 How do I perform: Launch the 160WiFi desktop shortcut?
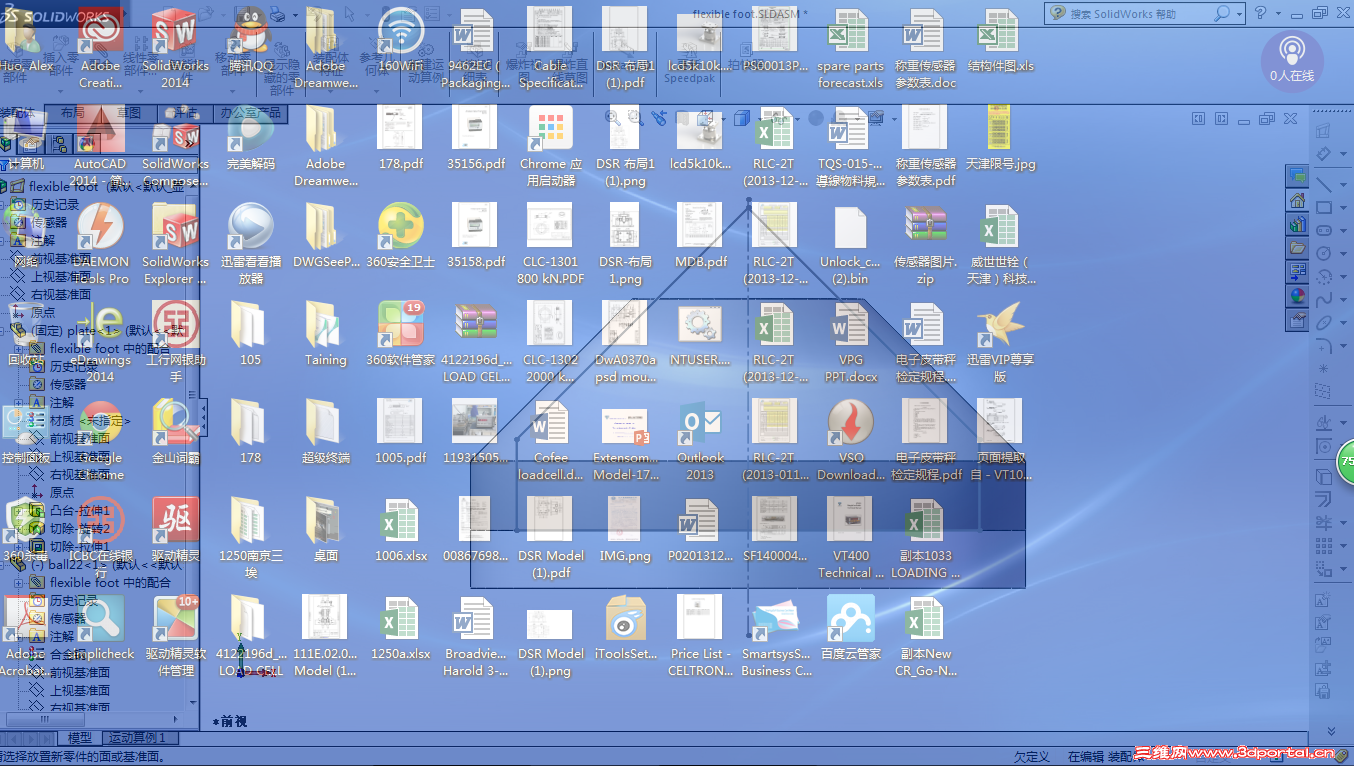[401, 40]
